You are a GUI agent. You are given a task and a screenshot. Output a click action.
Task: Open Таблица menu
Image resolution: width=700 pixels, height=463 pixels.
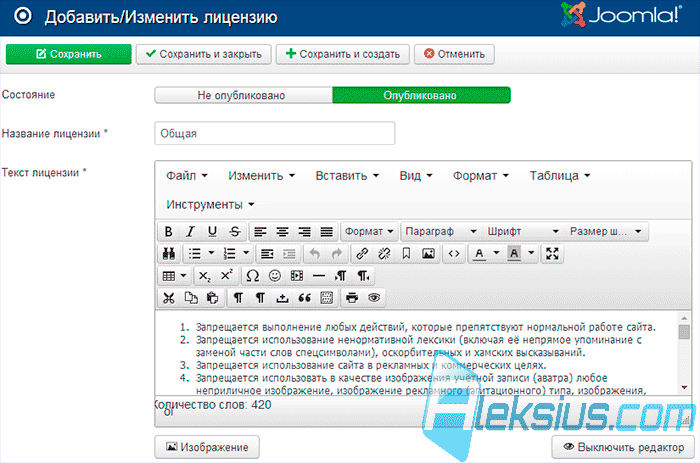tap(560, 175)
